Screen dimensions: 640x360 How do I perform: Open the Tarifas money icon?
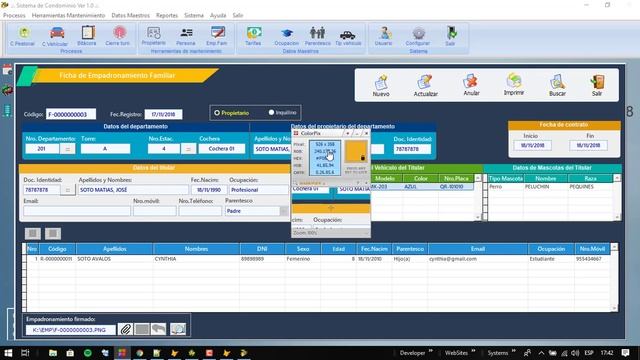pos(253,36)
